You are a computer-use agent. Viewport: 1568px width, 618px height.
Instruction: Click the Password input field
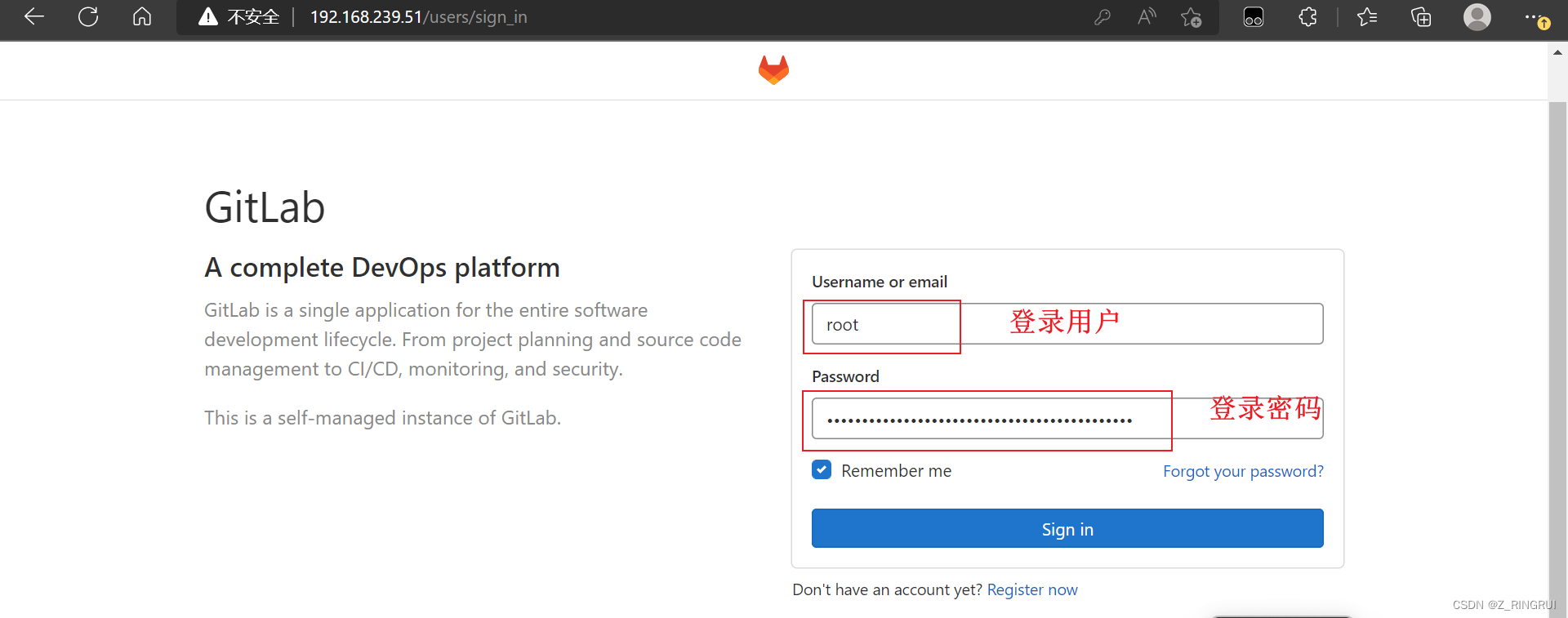tap(1067, 419)
